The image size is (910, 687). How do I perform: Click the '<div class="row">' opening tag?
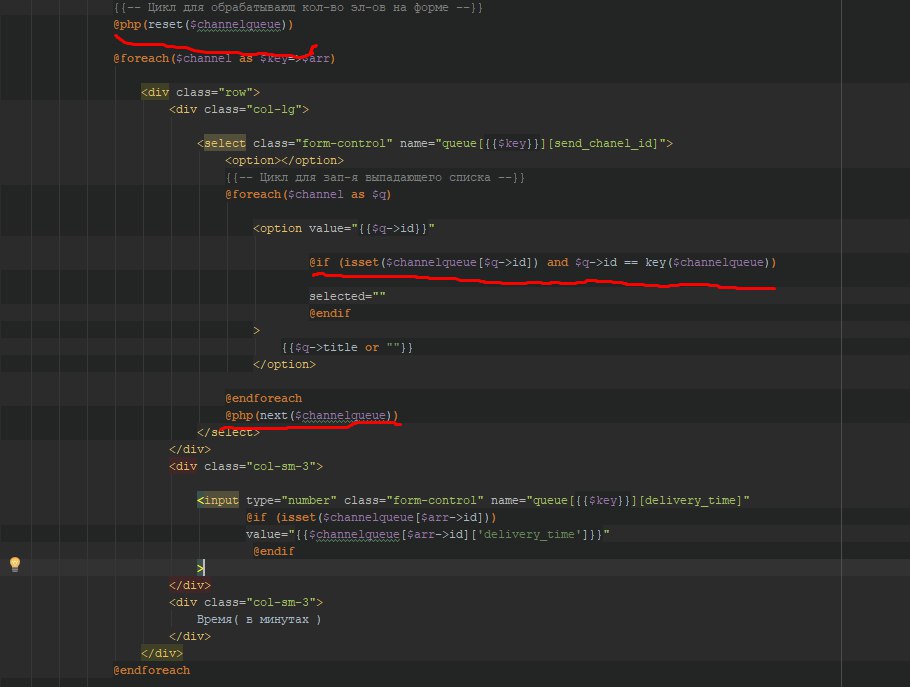coord(200,92)
